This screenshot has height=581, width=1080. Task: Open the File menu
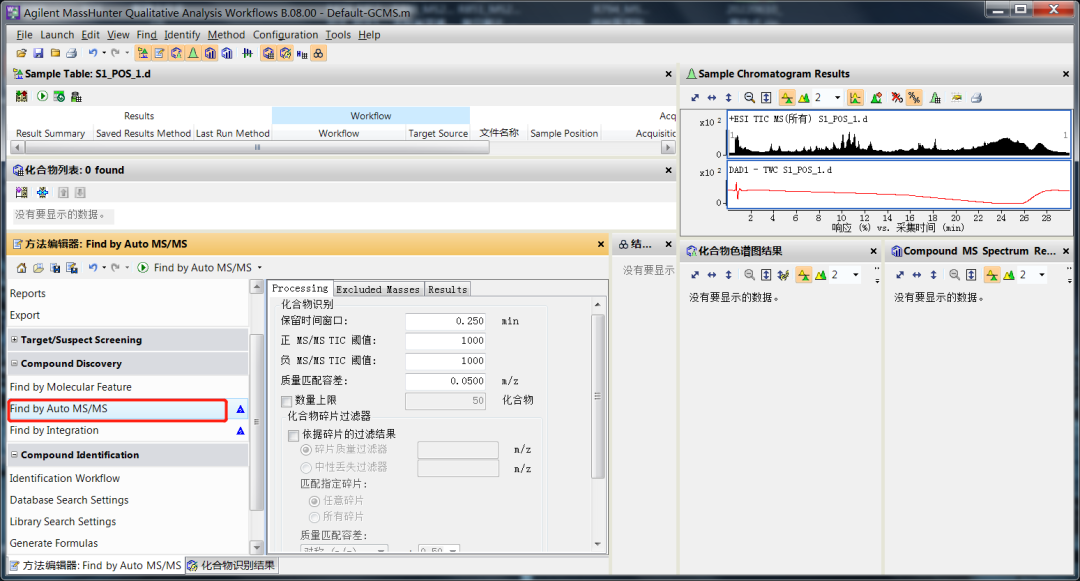pyautogui.click(x=24, y=34)
